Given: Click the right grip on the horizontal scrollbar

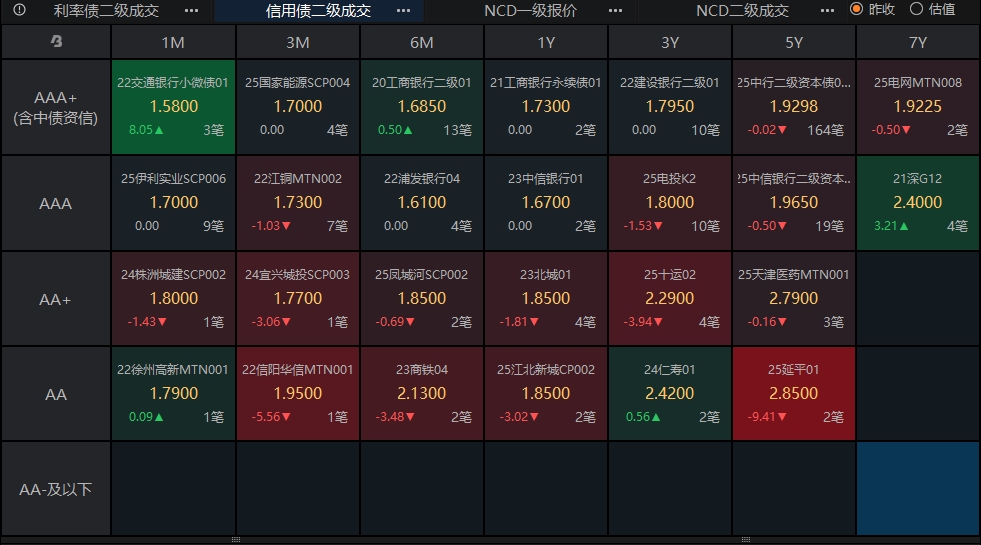Looking at the screenshot, I should click(x=746, y=539).
